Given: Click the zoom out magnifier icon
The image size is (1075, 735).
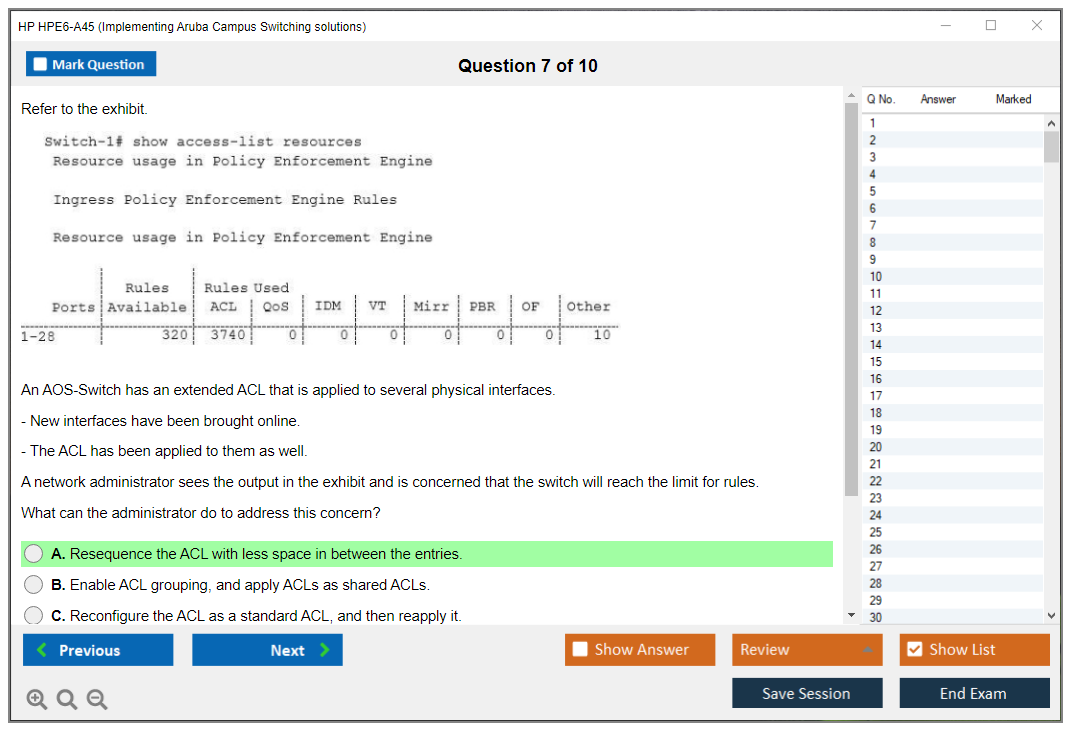Looking at the screenshot, I should [97, 700].
